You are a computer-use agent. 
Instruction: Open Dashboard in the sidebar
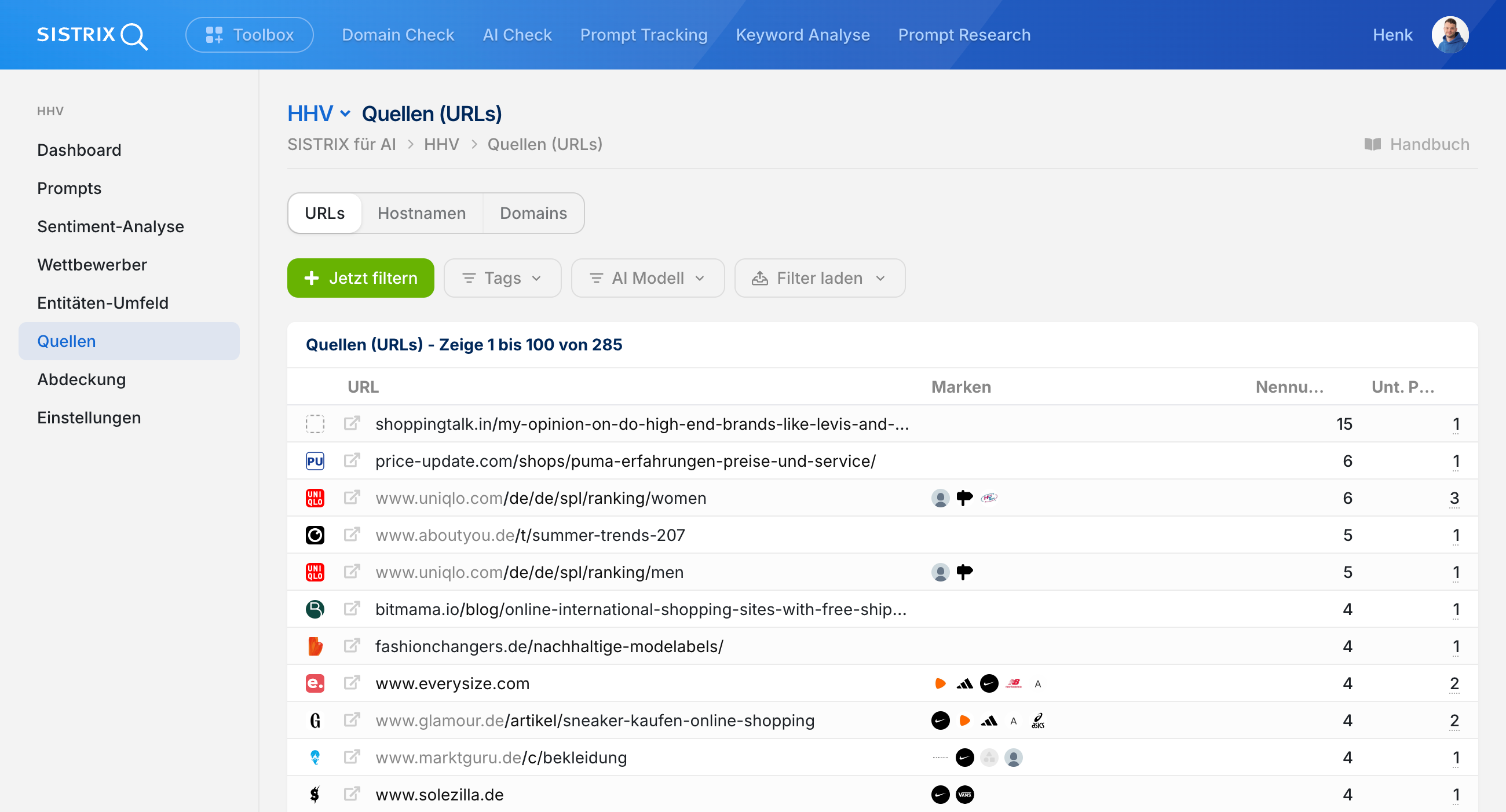point(79,150)
